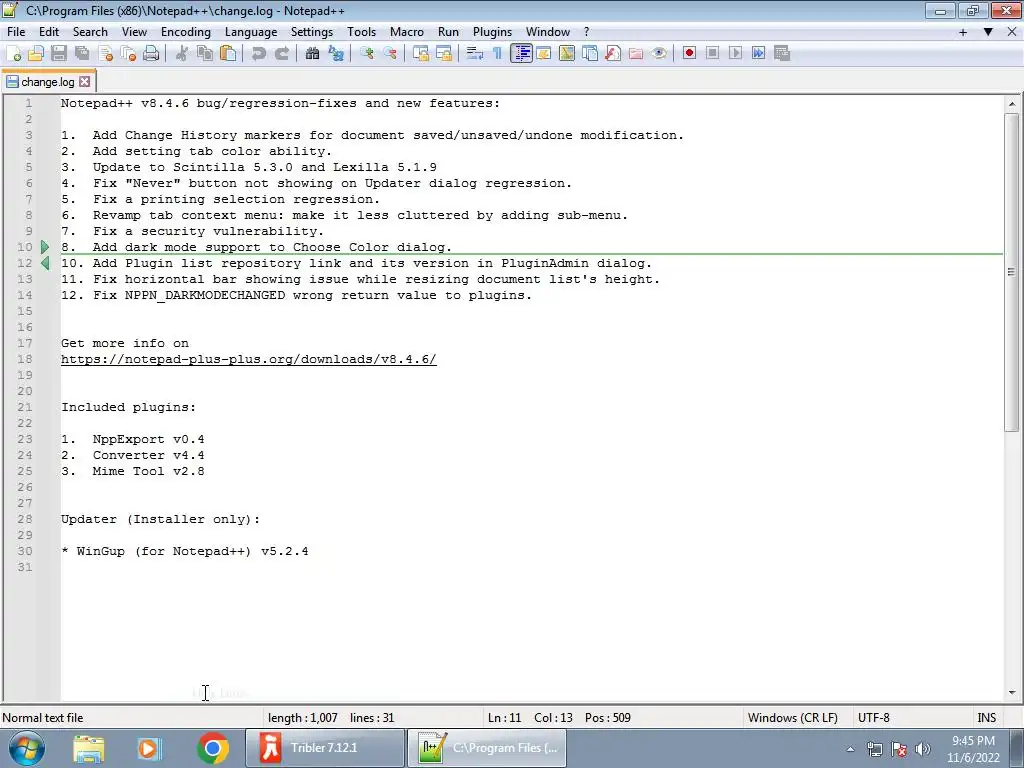Click the Save All toolbar icon
Image resolution: width=1024 pixels, height=768 pixels.
click(x=82, y=54)
